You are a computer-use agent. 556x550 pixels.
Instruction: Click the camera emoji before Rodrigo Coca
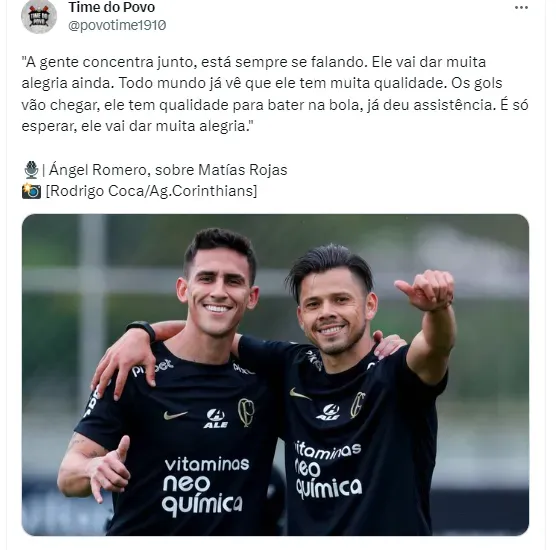31,191
